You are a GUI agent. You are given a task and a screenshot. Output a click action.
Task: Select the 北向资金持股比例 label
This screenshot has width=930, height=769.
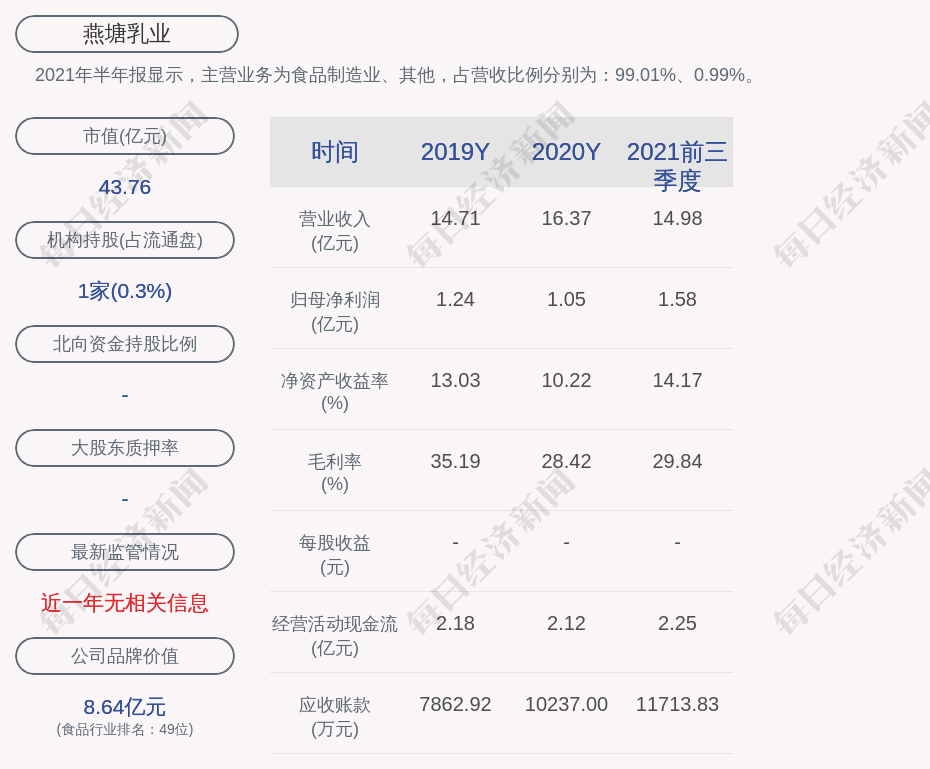125,344
